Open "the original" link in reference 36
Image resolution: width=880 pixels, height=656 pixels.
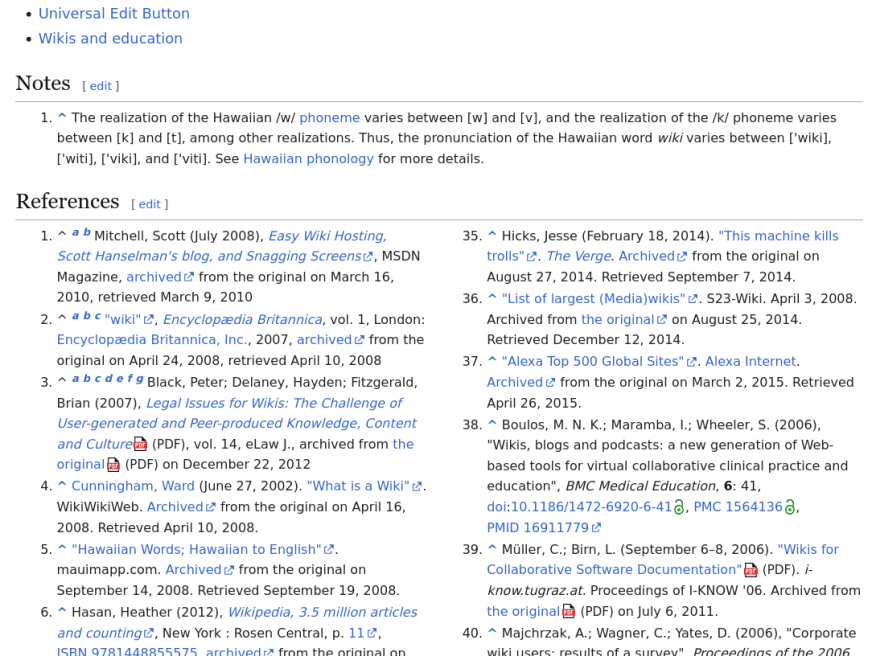[624, 320]
